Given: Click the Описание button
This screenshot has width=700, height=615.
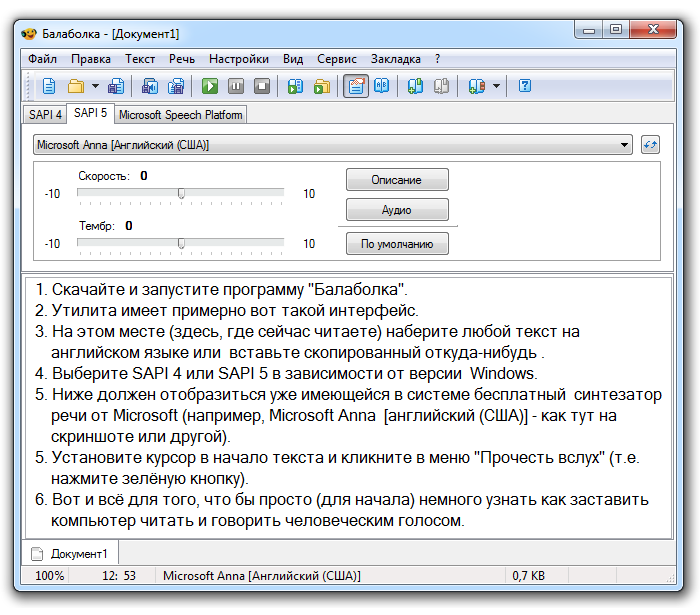Looking at the screenshot, I should pyautogui.click(x=397, y=179).
